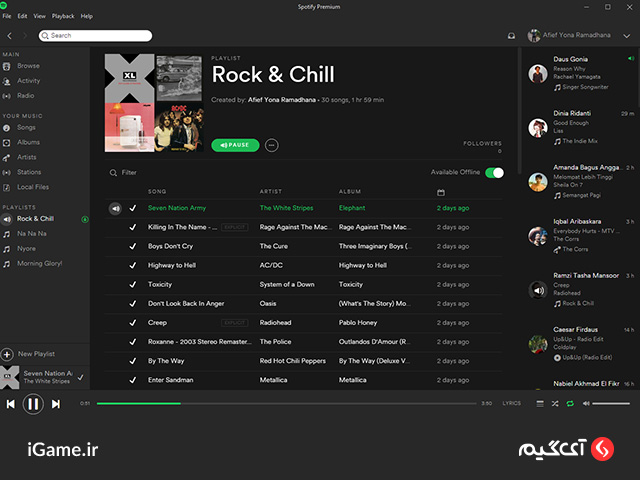Select the Morning Glory! playlist
Viewport: 640px width, 480px height.
coord(39,264)
